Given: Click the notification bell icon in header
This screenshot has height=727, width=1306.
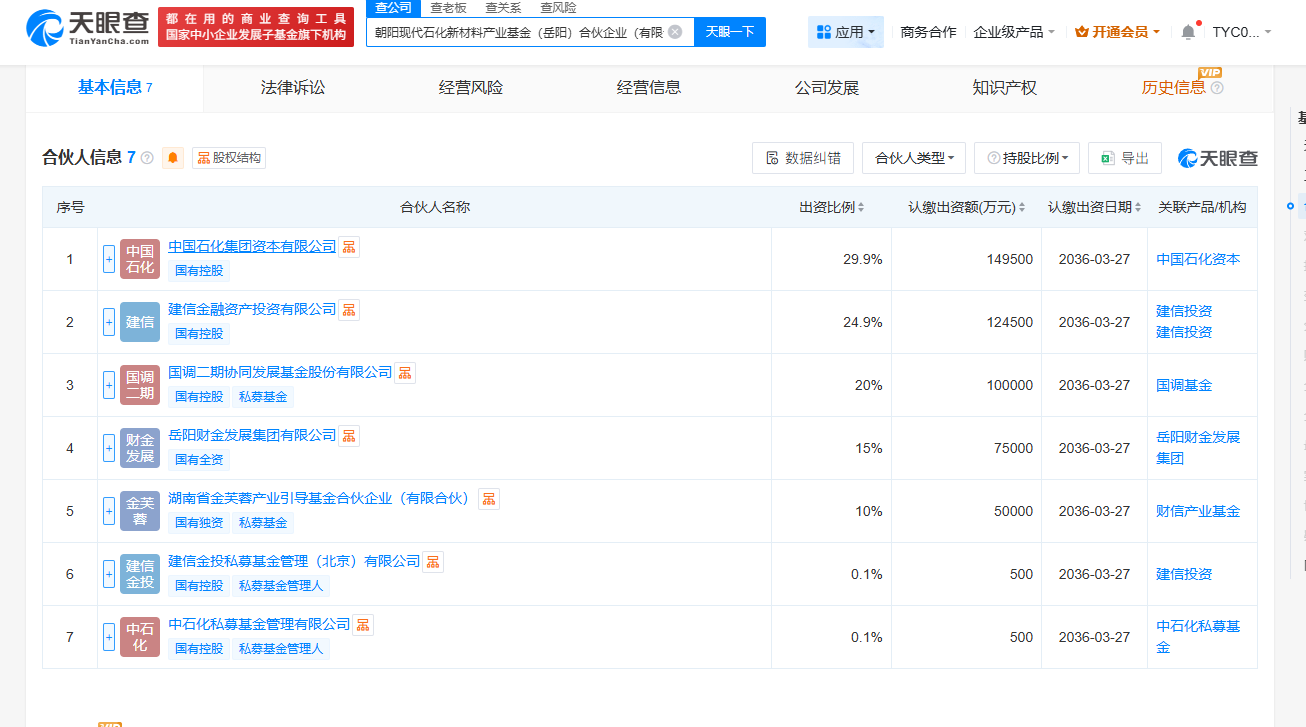Looking at the screenshot, I should [1188, 32].
